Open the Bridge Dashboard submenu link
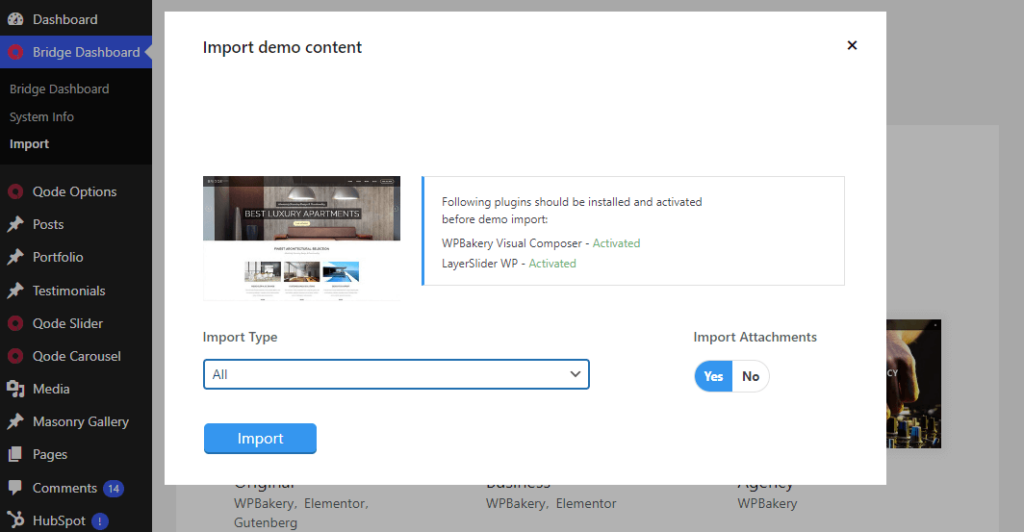Image resolution: width=1024 pixels, height=532 pixels. [x=59, y=89]
